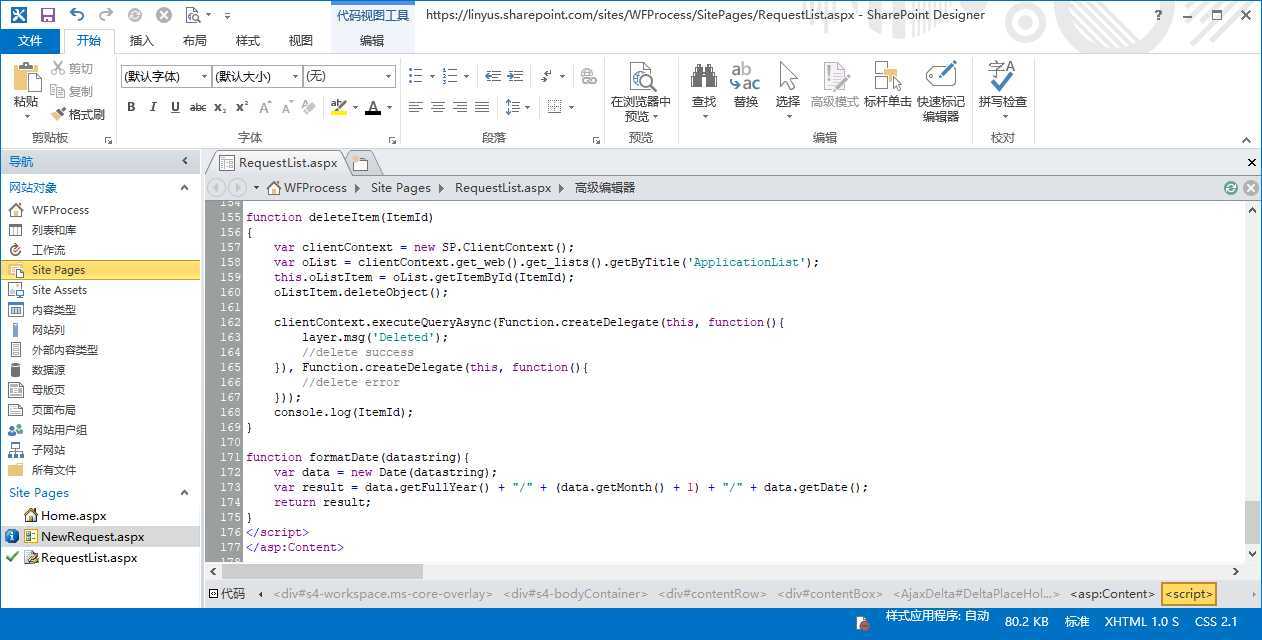
Task: Click the text highlight color swatch
Action: click(338, 107)
